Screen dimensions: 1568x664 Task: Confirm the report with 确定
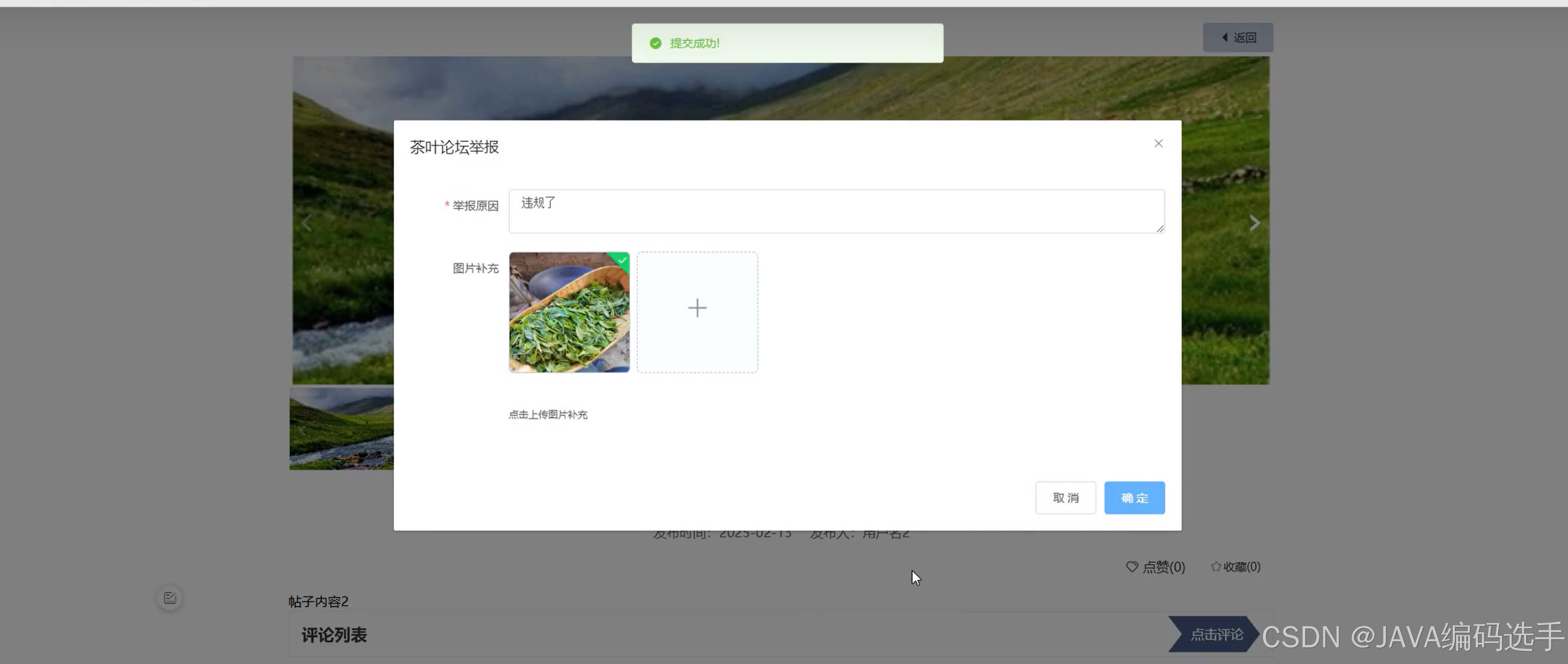pos(1134,498)
